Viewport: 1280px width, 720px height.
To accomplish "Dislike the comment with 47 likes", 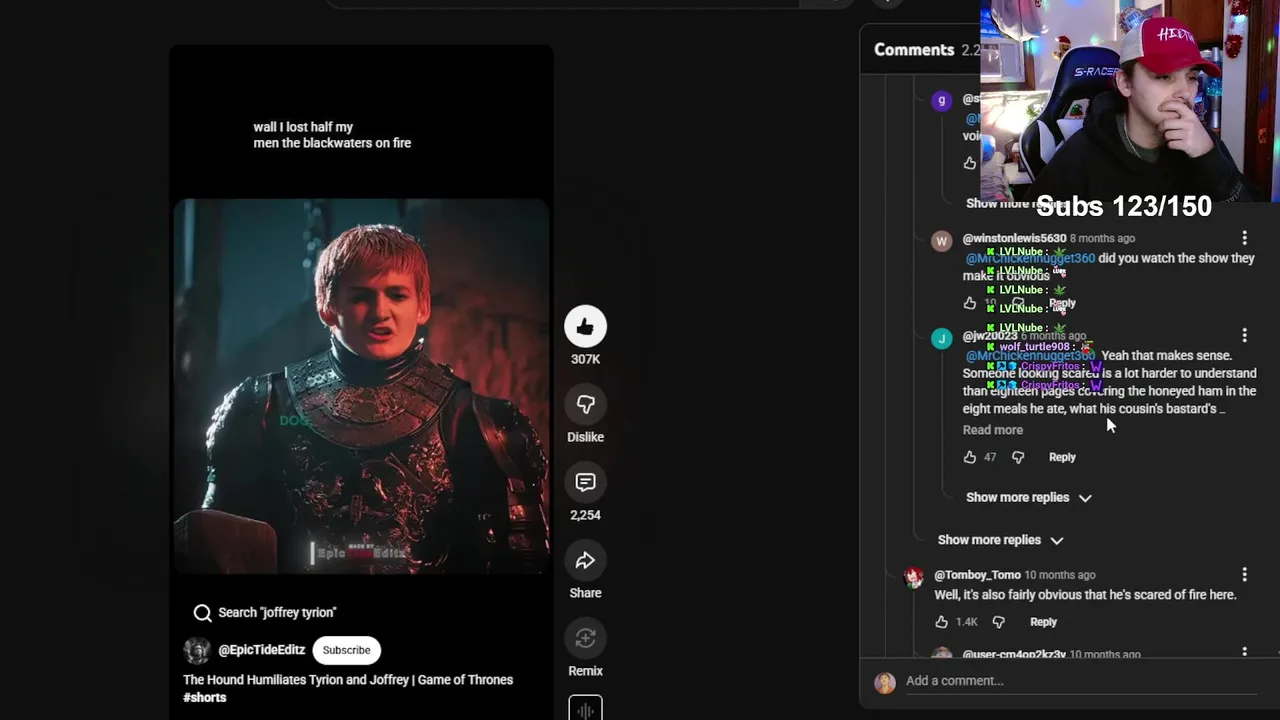I will pos(1018,457).
